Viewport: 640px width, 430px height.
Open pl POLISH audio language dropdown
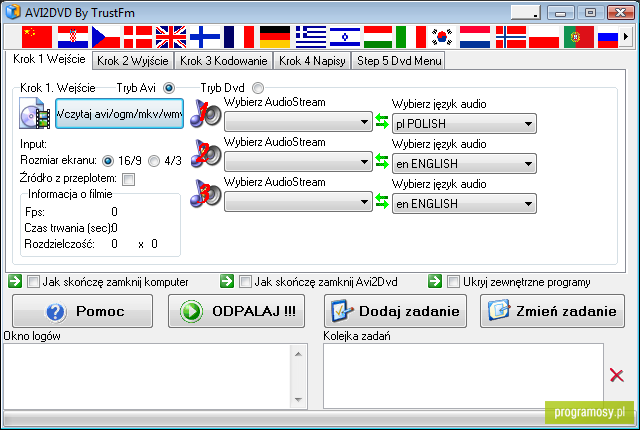pyautogui.click(x=464, y=124)
